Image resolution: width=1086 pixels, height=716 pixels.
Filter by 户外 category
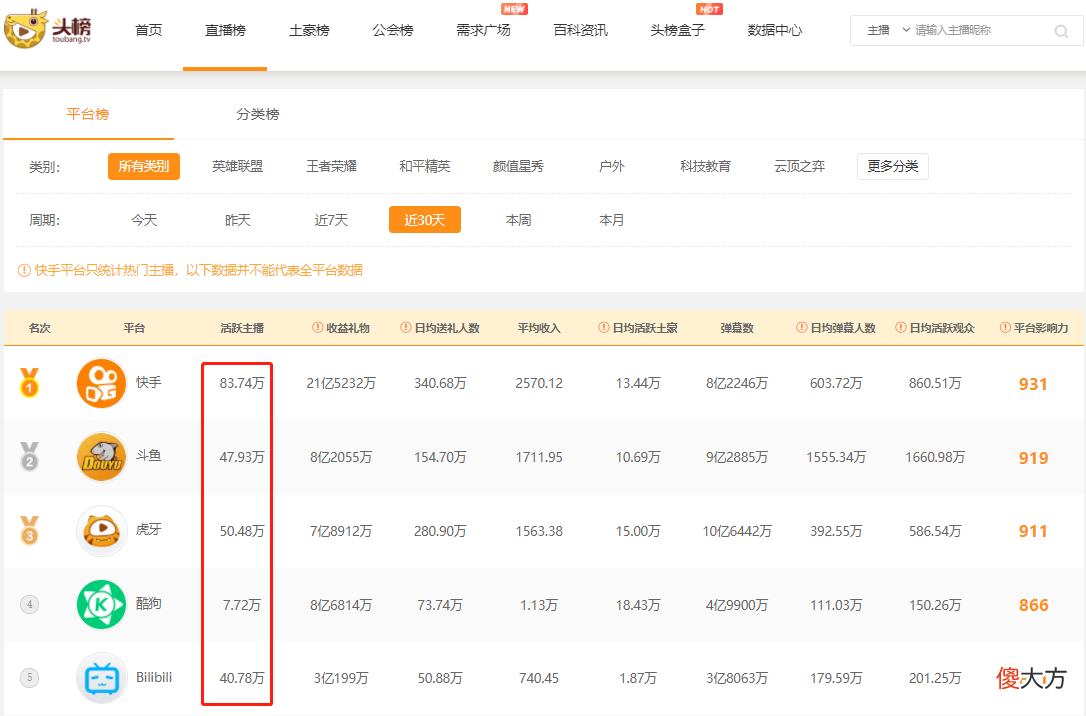coord(612,166)
